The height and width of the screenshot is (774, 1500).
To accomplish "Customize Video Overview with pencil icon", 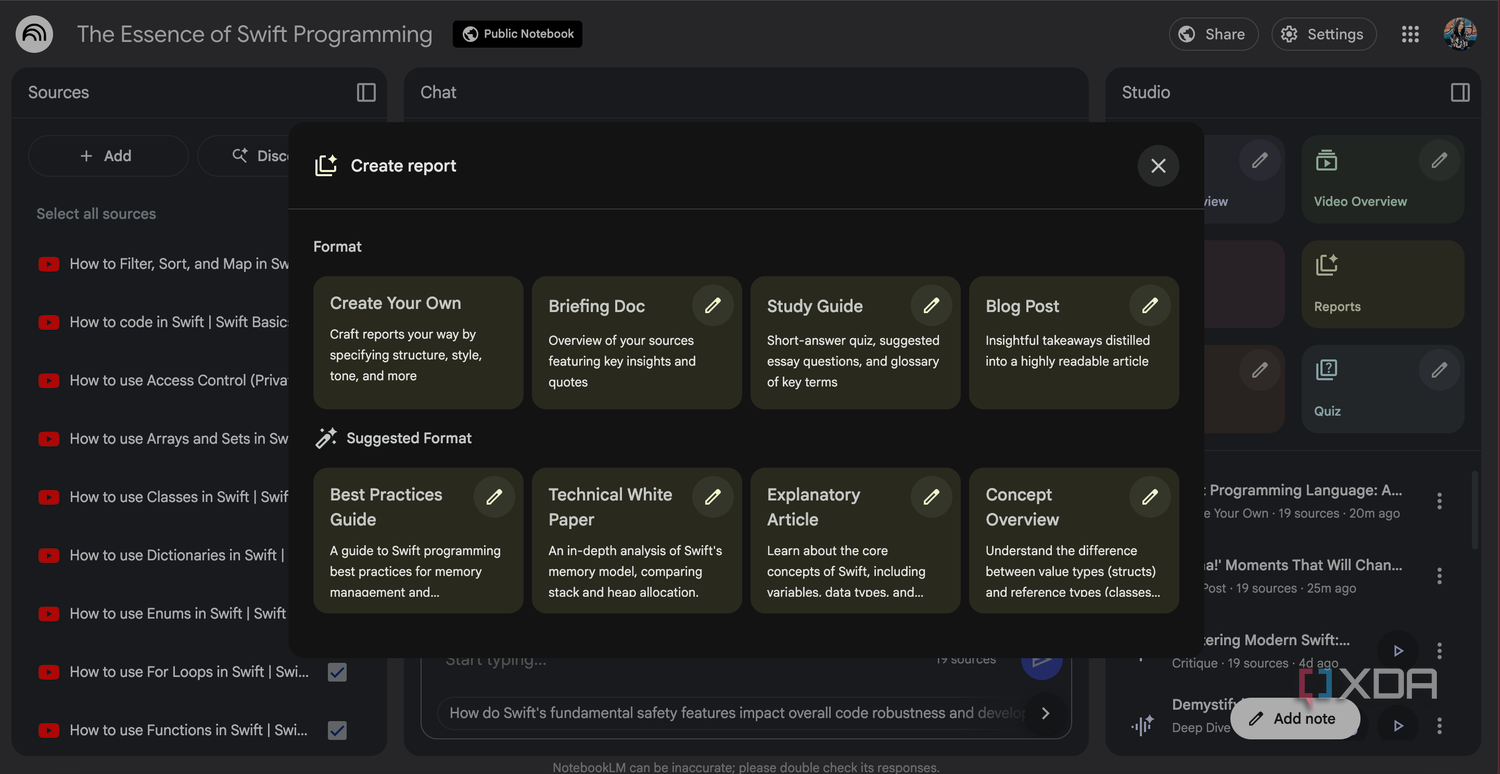I will point(1439,160).
